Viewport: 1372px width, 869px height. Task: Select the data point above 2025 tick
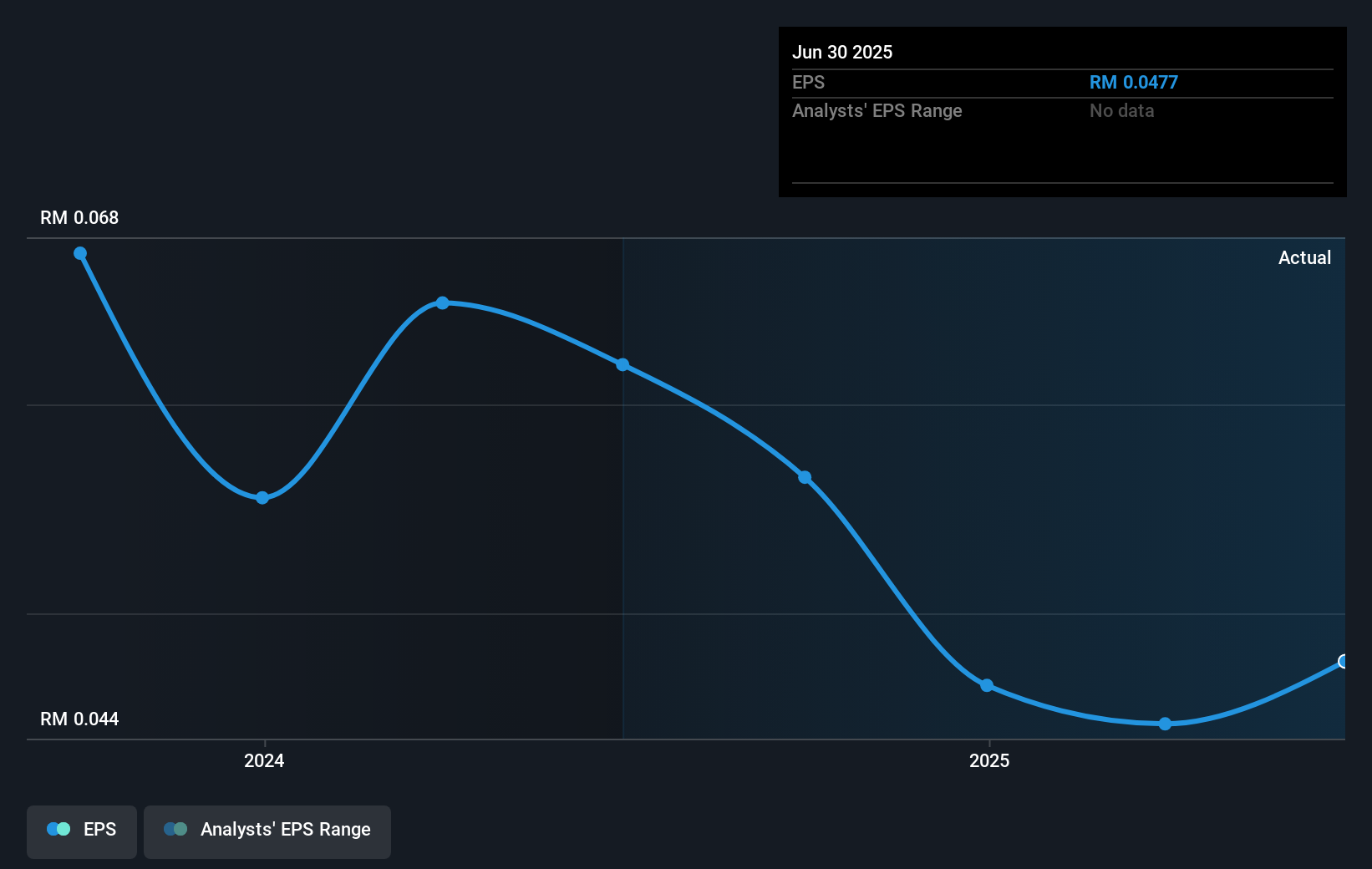pyautogui.click(x=987, y=685)
